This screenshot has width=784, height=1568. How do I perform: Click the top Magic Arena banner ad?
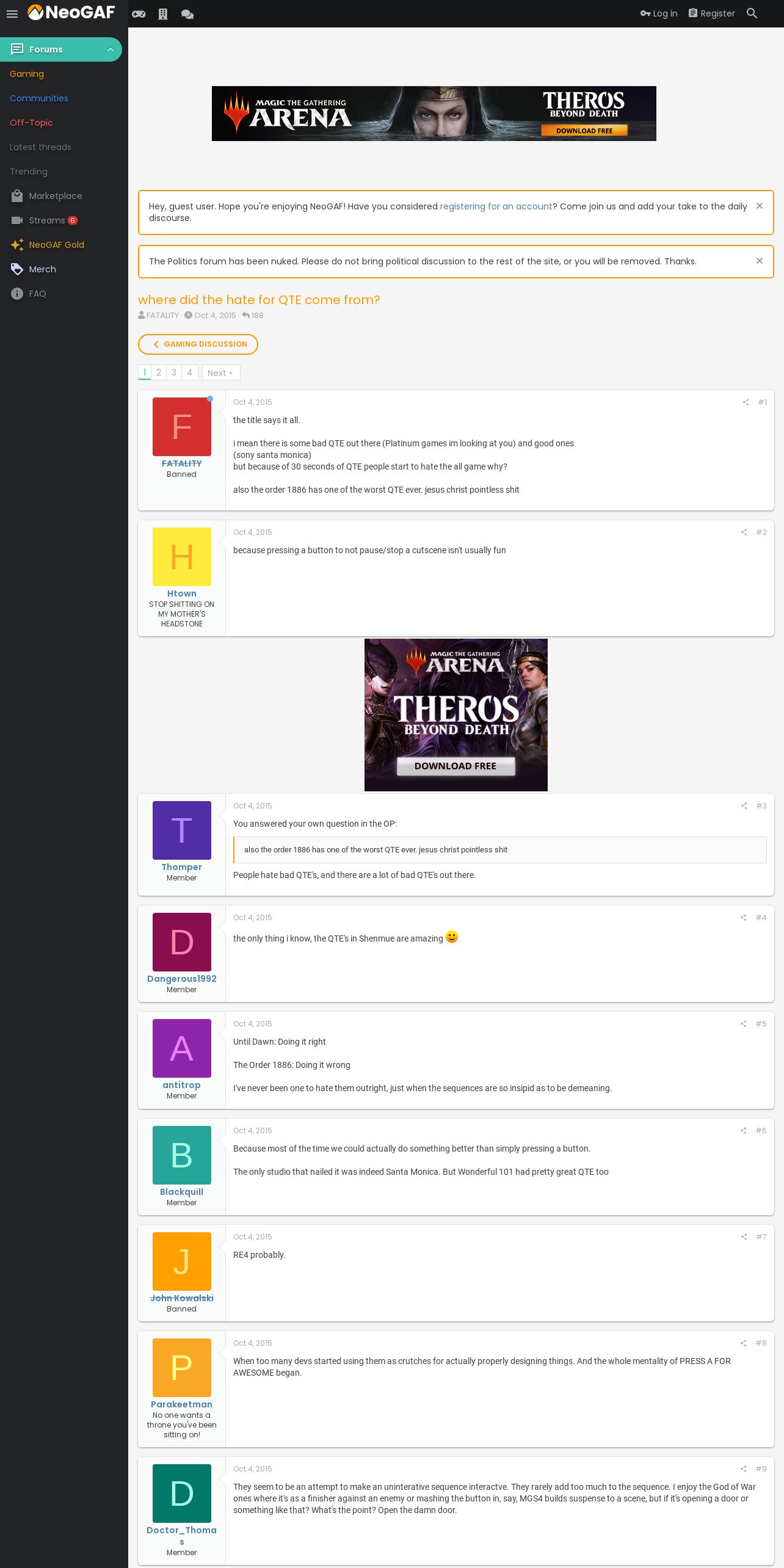tap(434, 114)
